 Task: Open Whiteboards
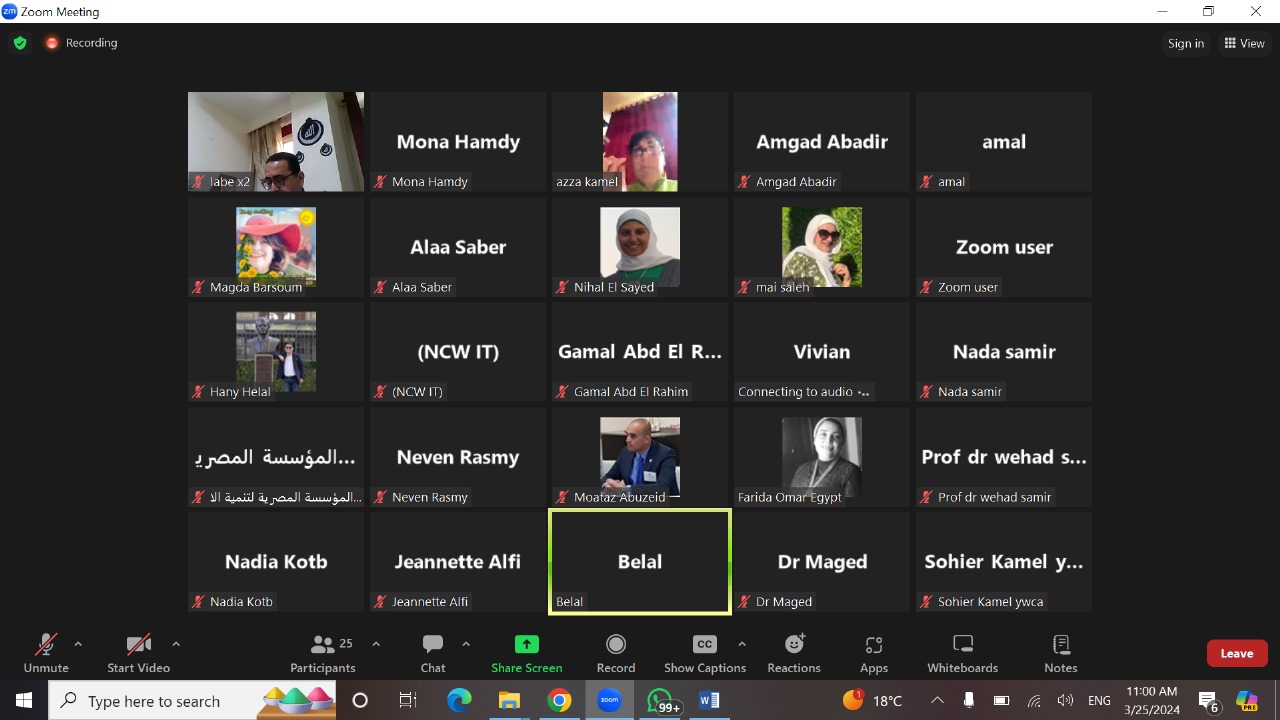coord(962,653)
